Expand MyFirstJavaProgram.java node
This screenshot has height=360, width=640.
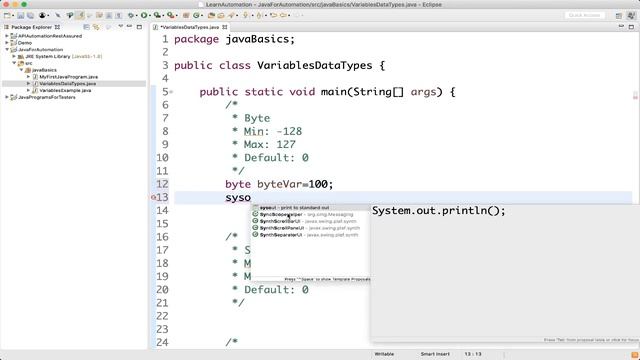28,77
